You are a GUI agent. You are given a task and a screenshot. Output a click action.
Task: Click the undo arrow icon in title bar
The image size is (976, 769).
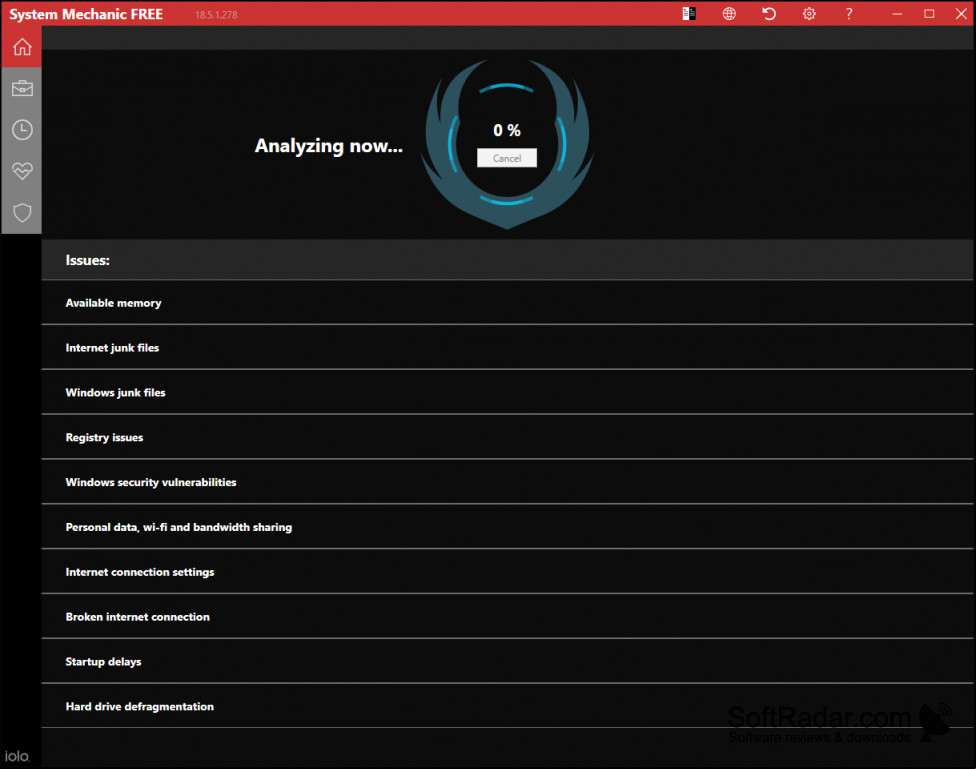tap(769, 14)
